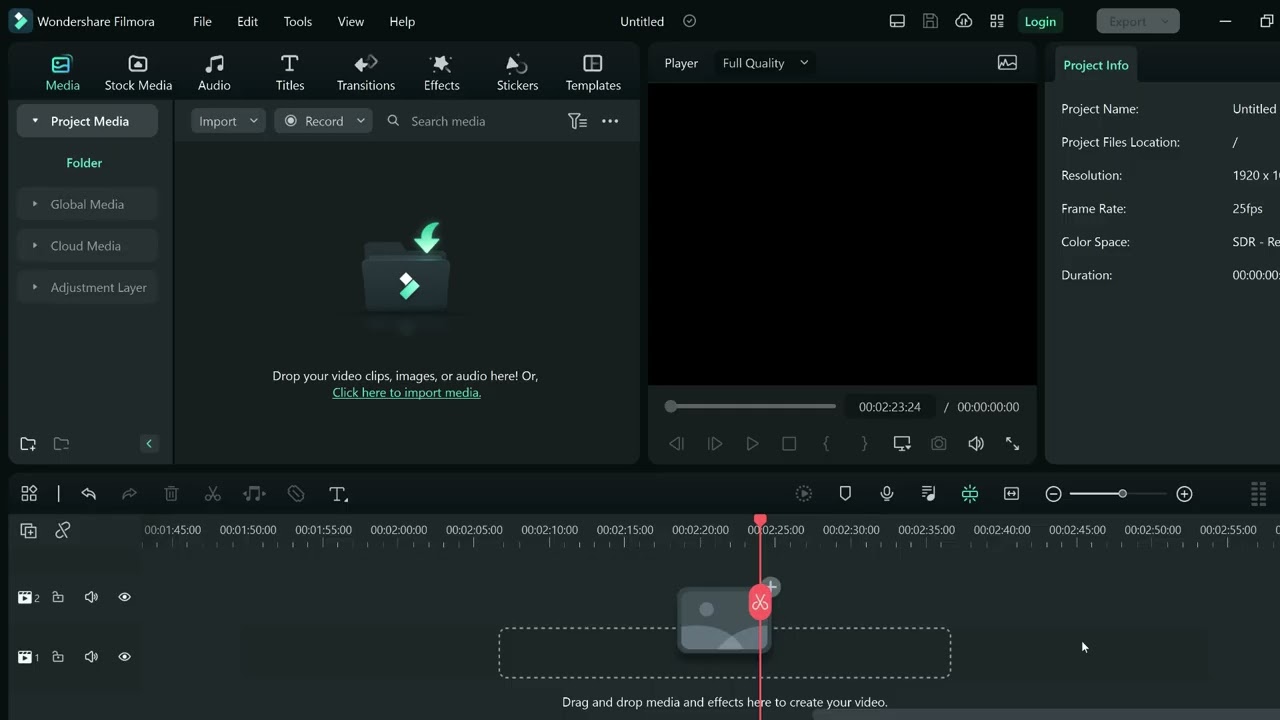
Task: Mute video track 1 audio
Action: tap(91, 657)
